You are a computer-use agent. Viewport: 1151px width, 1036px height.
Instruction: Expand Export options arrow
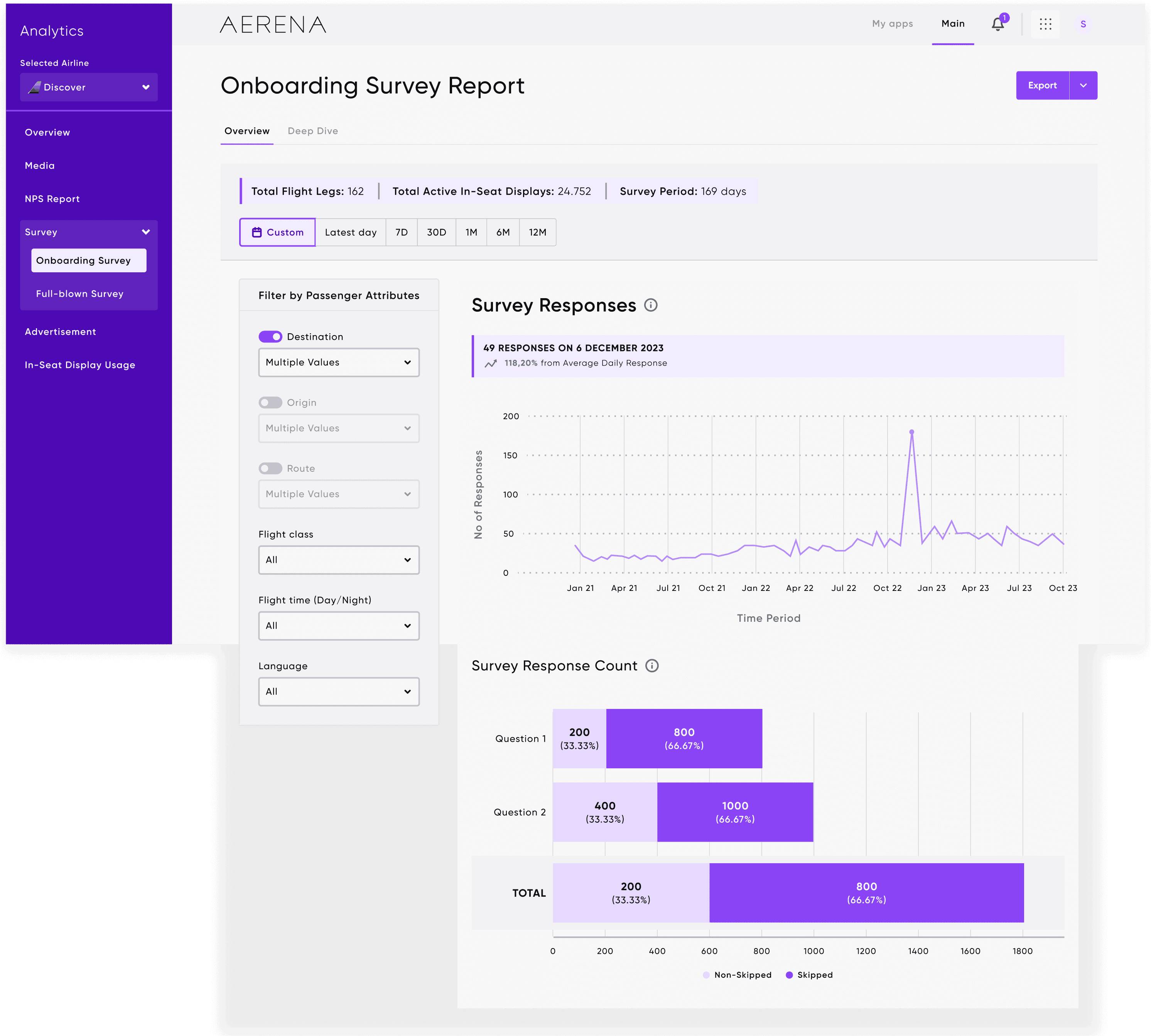pos(1083,85)
